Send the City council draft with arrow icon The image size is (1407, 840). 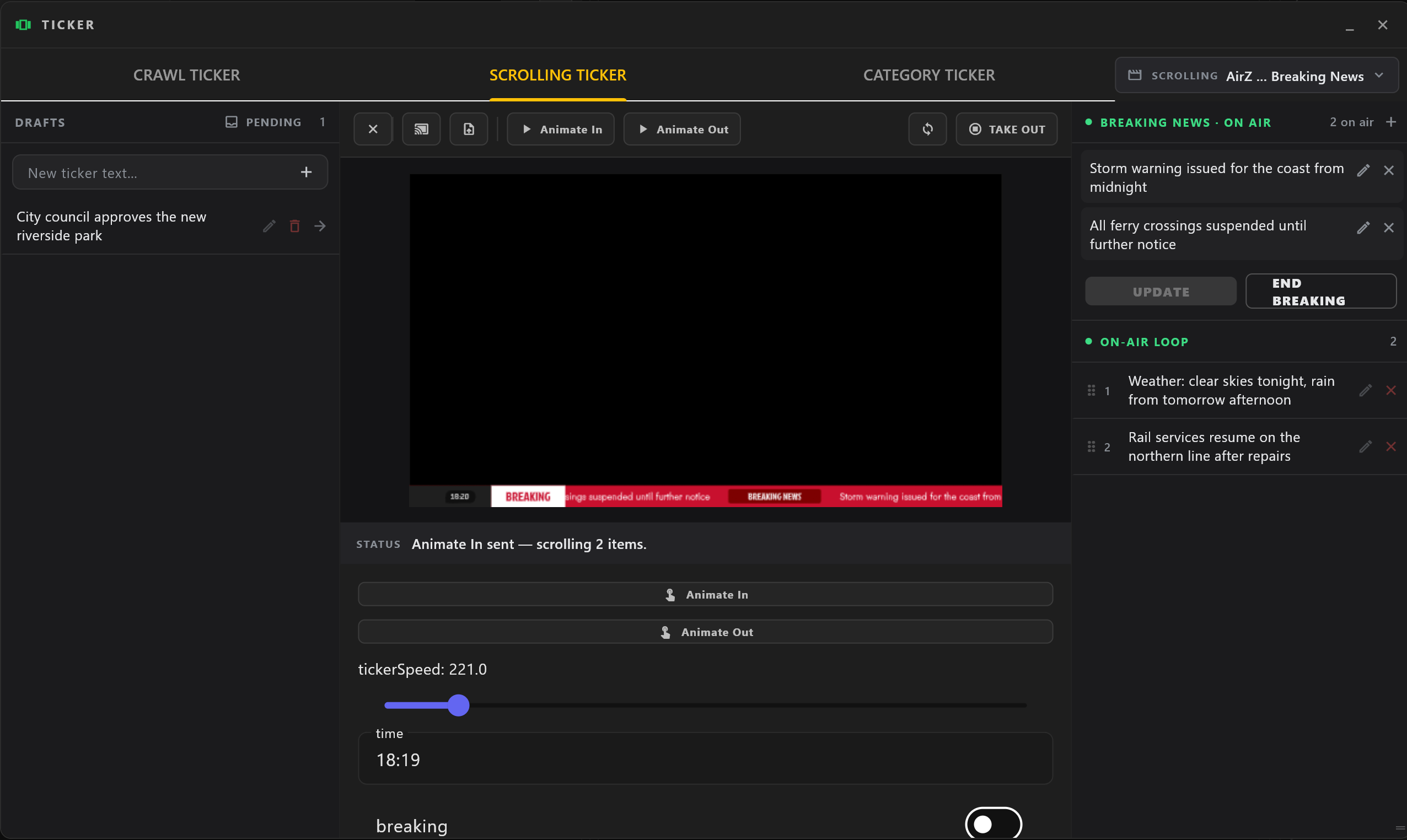320,227
